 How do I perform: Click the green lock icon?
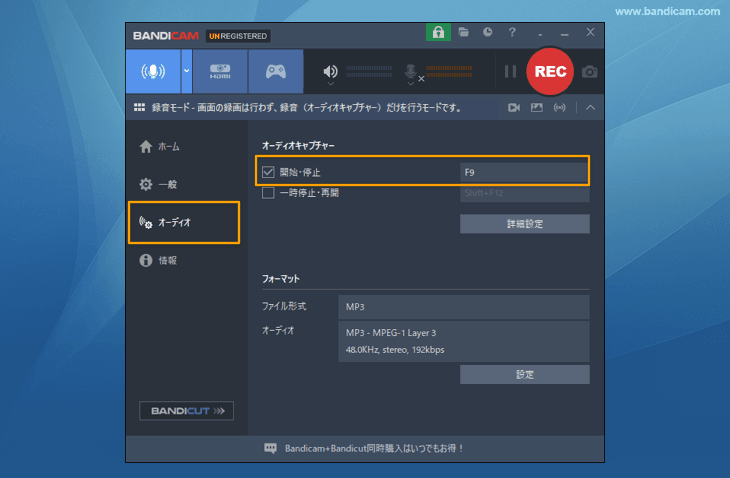438,32
